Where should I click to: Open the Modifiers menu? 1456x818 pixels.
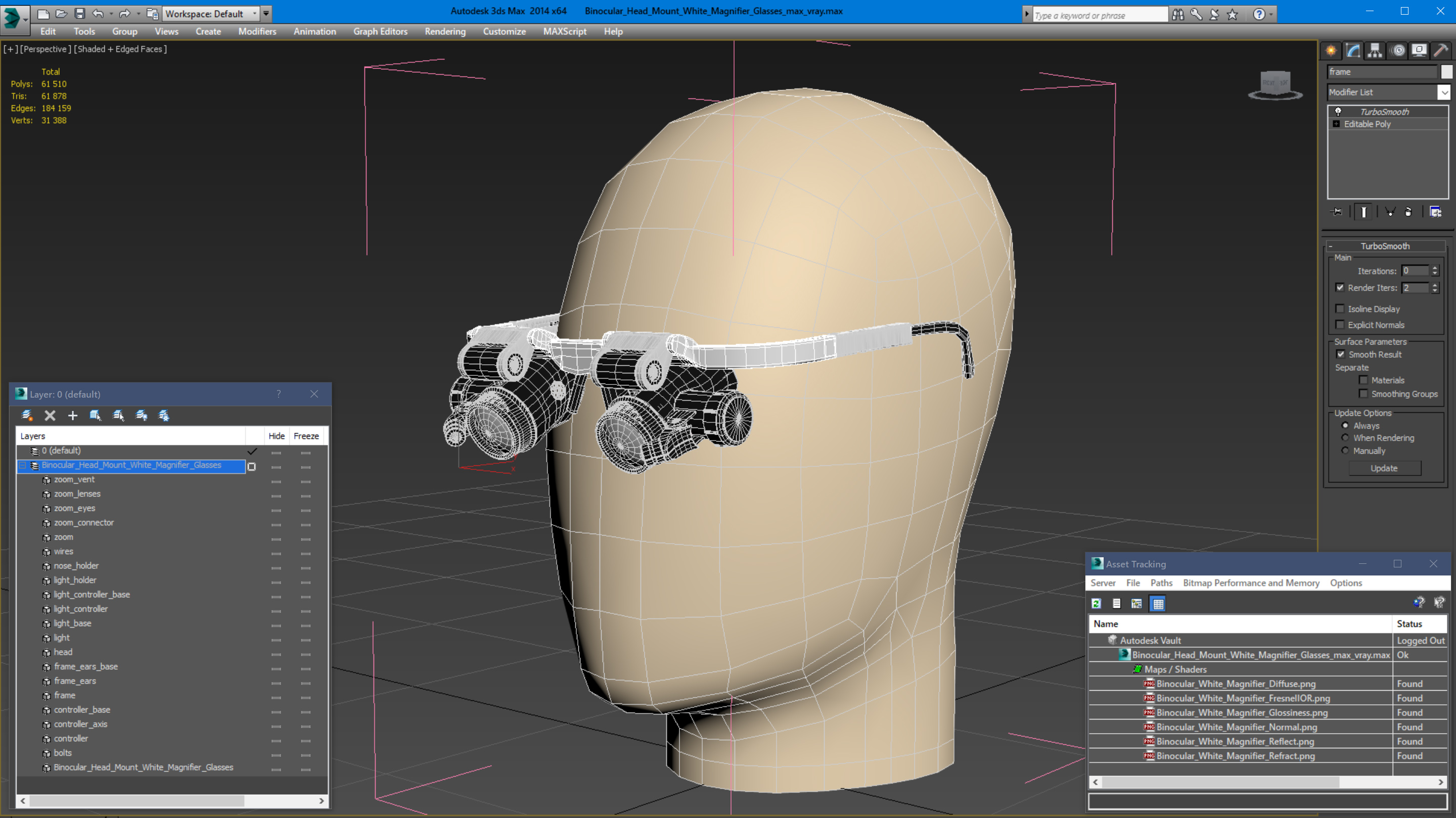(257, 32)
